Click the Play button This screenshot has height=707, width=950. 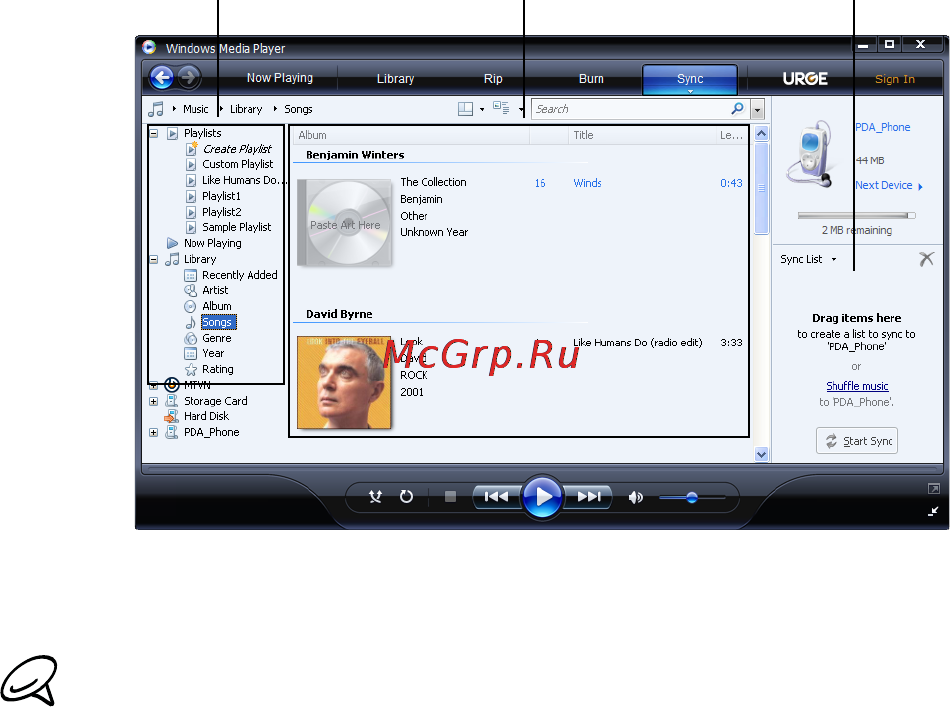click(542, 497)
